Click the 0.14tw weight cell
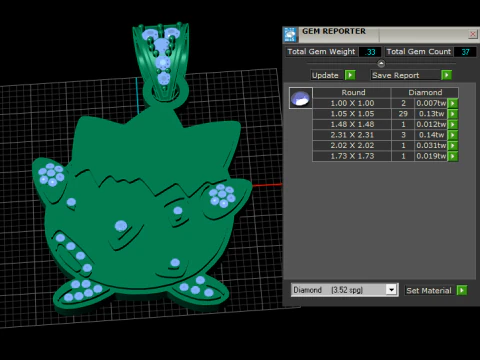The image size is (480, 360). (431, 135)
